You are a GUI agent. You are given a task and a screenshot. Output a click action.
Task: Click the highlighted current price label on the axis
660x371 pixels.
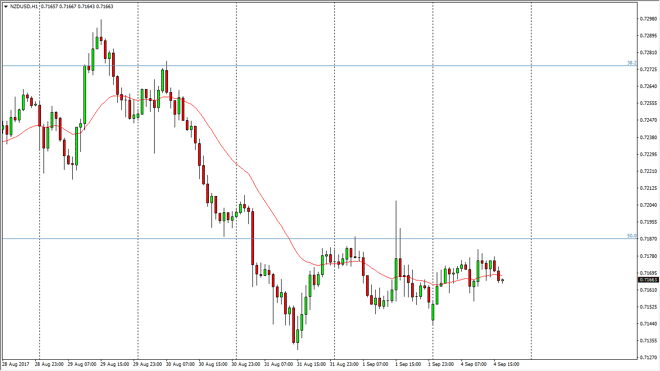click(x=648, y=280)
